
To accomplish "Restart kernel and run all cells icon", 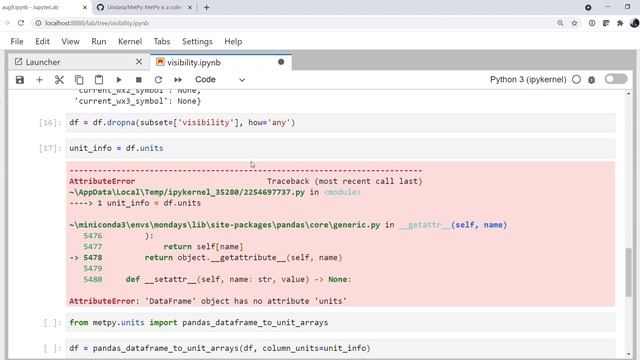I will [178, 80].
